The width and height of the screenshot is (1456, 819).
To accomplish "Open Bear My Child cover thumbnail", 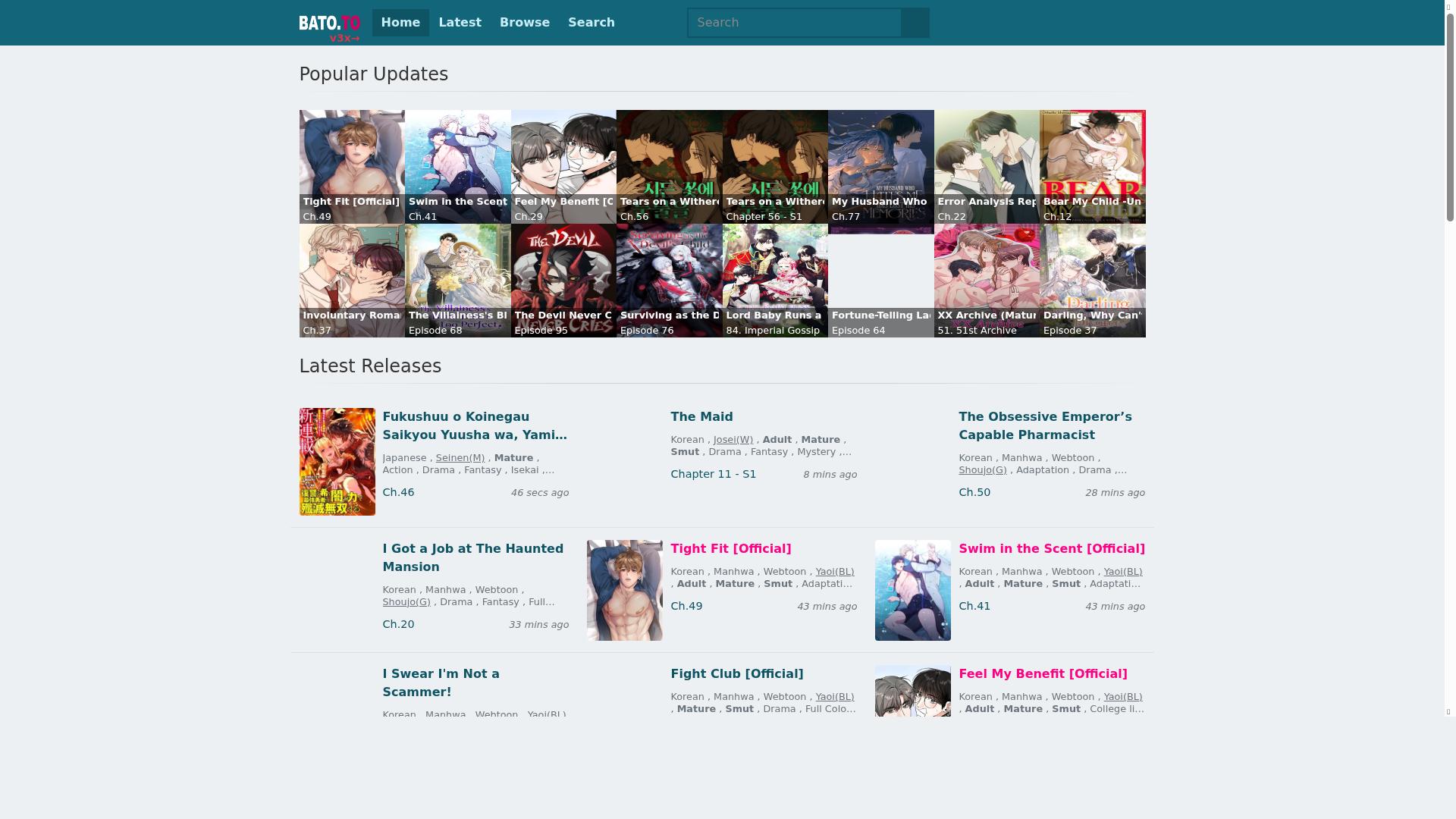I will coord(1092,155).
